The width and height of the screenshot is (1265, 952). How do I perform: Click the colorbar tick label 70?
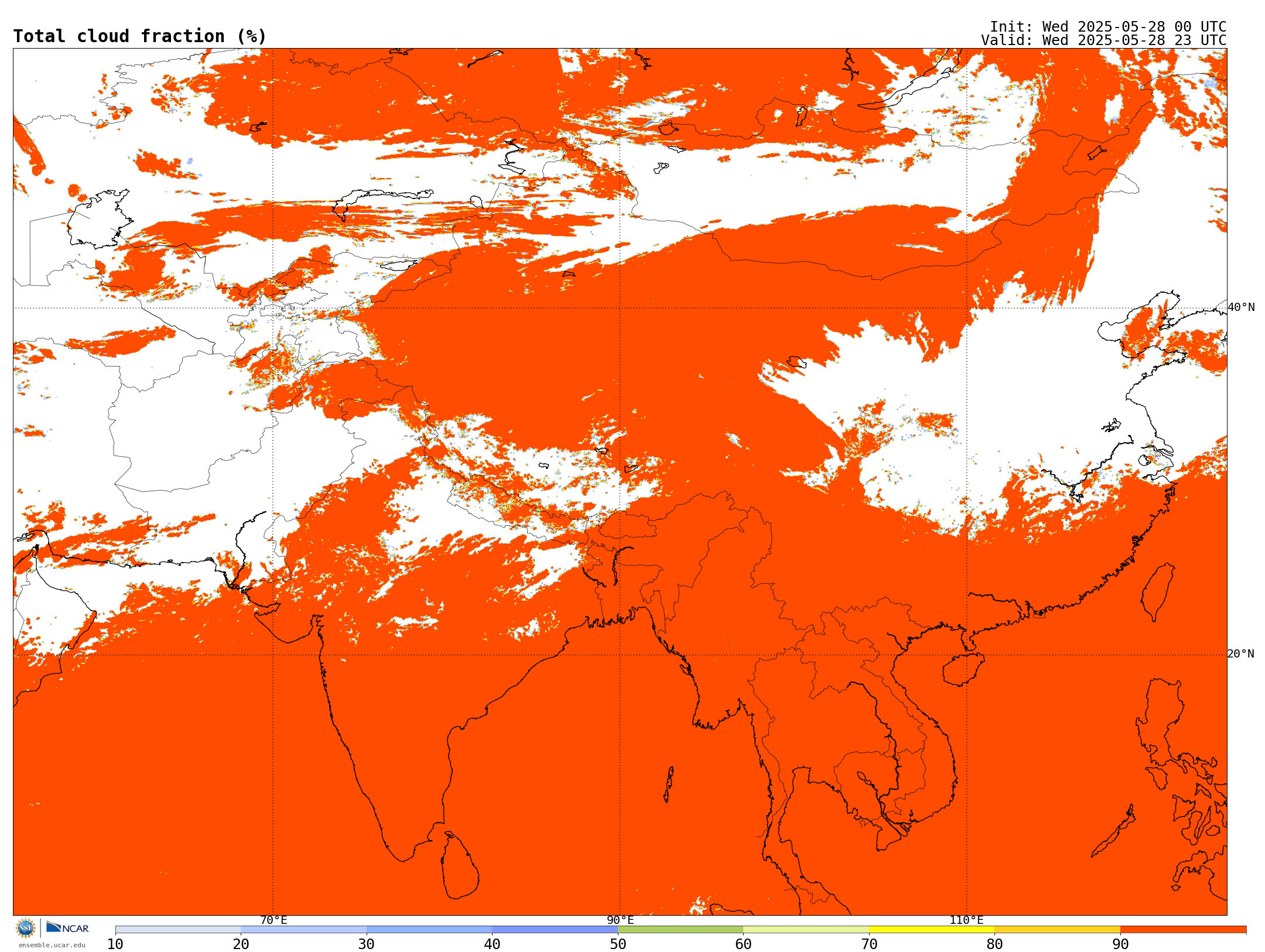[x=869, y=944]
